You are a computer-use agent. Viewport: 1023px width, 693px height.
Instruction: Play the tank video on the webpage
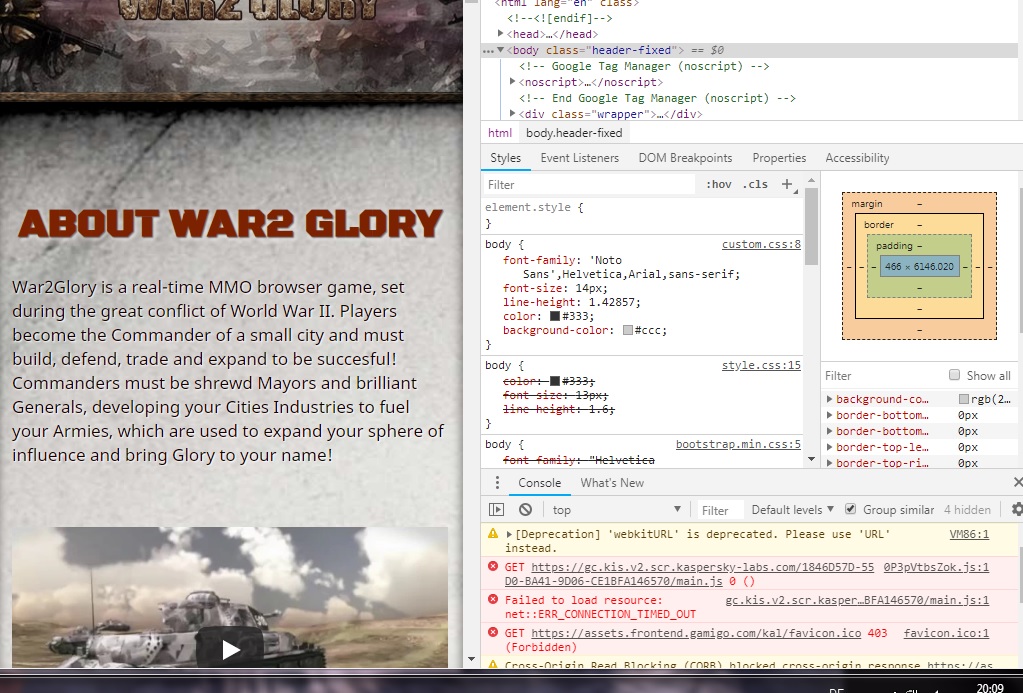click(x=230, y=649)
